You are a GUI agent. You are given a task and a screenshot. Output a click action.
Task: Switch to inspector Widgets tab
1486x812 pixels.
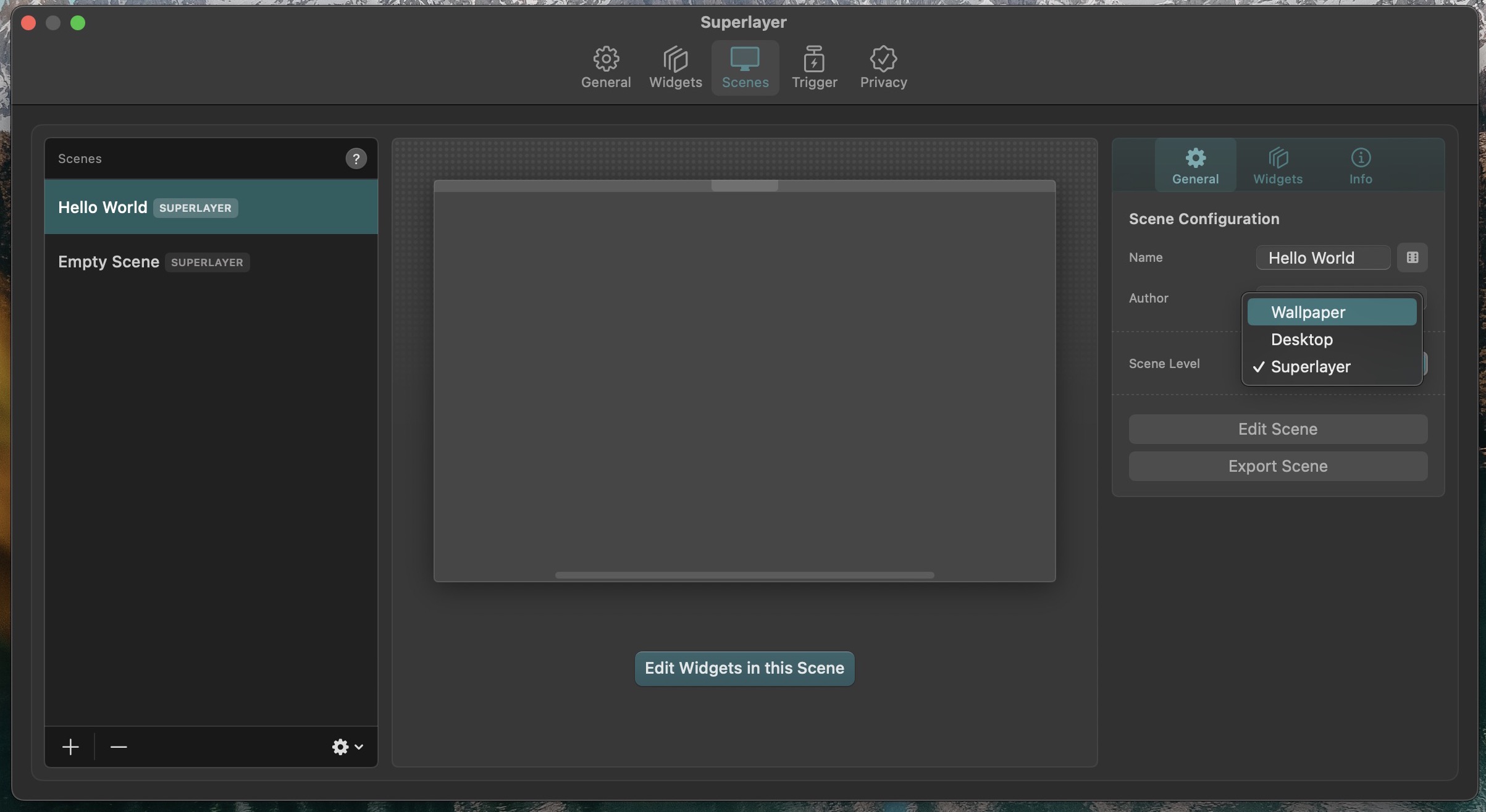(1277, 165)
